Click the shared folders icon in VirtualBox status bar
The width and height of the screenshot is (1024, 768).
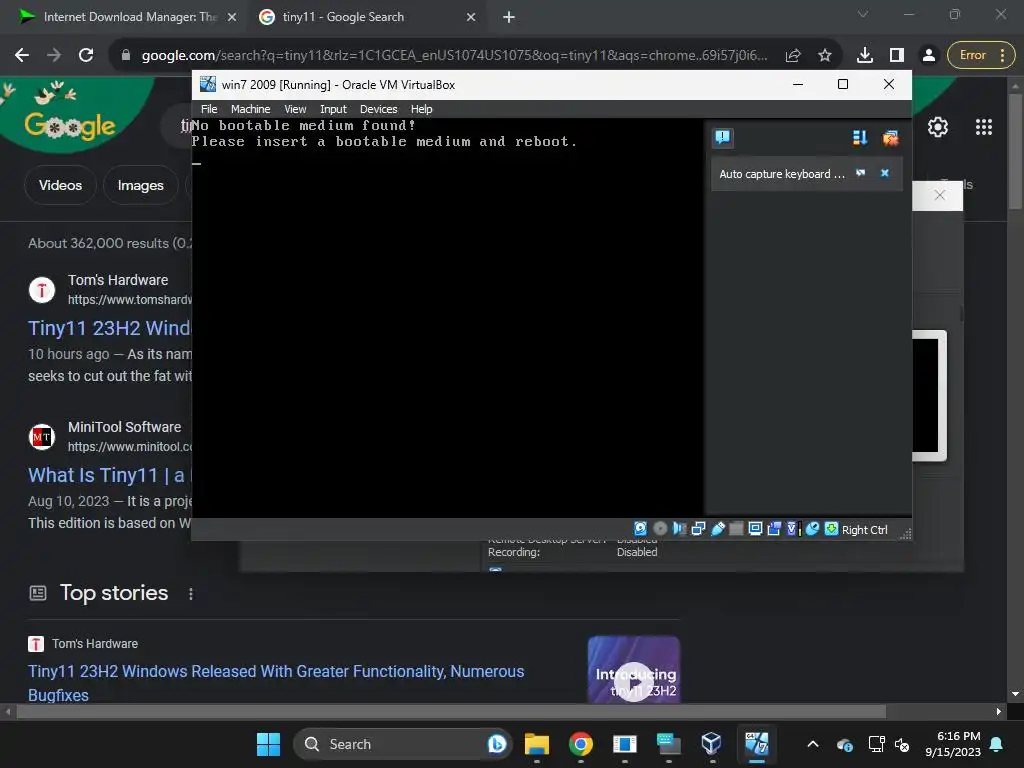[736, 528]
